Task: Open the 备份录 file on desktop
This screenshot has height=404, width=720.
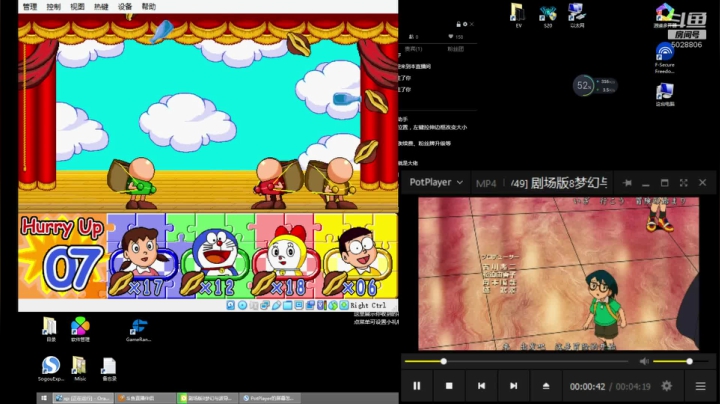Action: click(x=109, y=369)
